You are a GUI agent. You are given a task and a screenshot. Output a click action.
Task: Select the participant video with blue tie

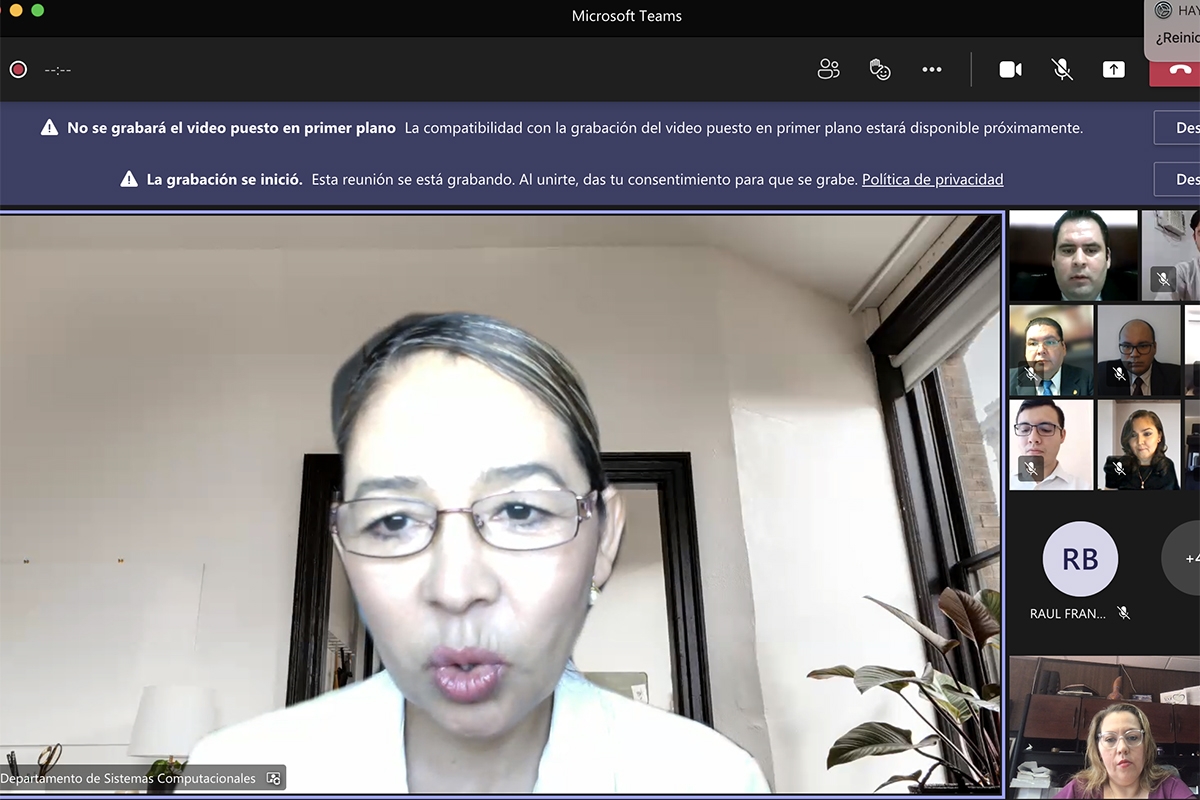(1051, 350)
